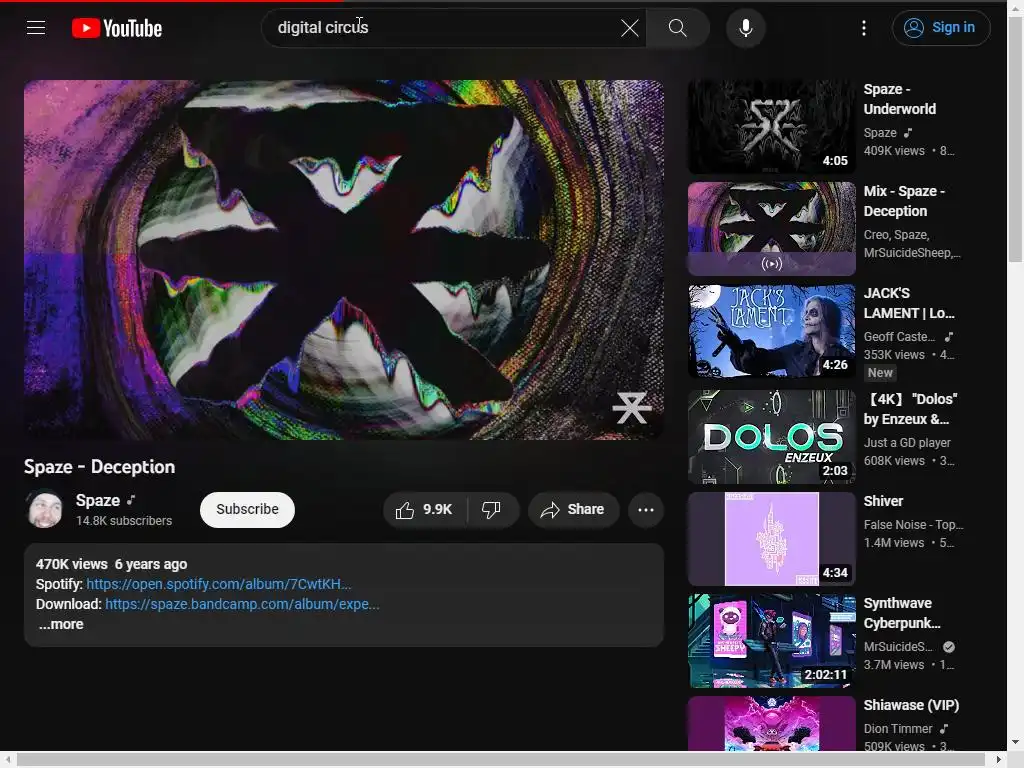Viewport: 1024px width, 768px height.
Task: Share this video
Action: (x=573, y=509)
